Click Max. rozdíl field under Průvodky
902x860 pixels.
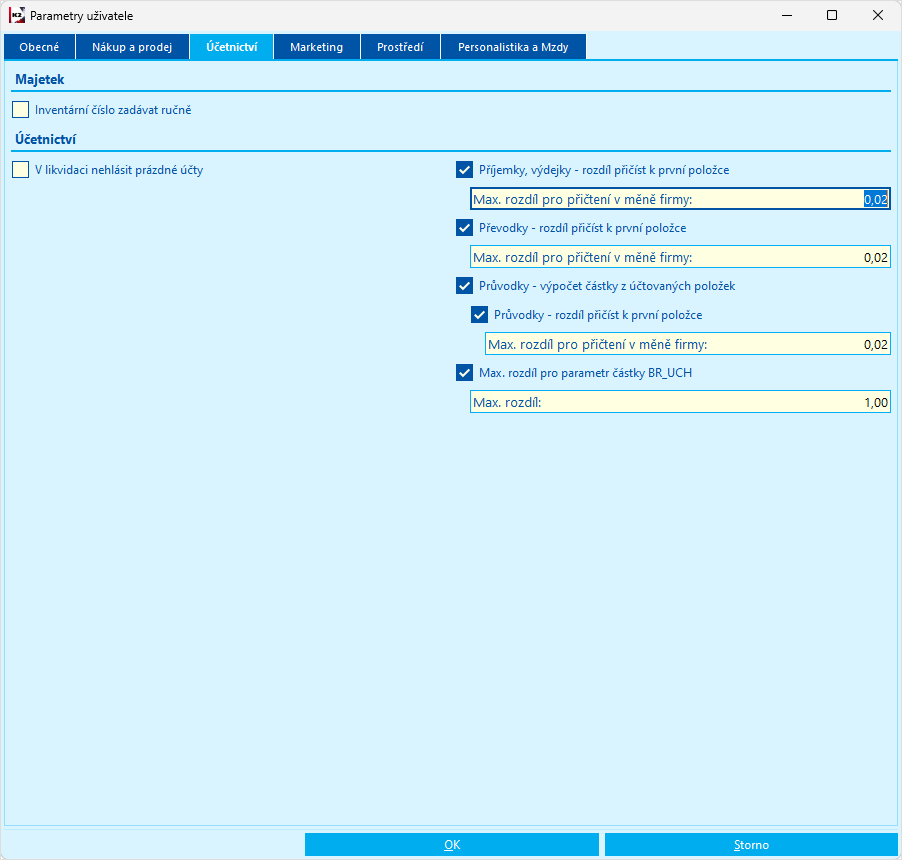click(x=687, y=344)
